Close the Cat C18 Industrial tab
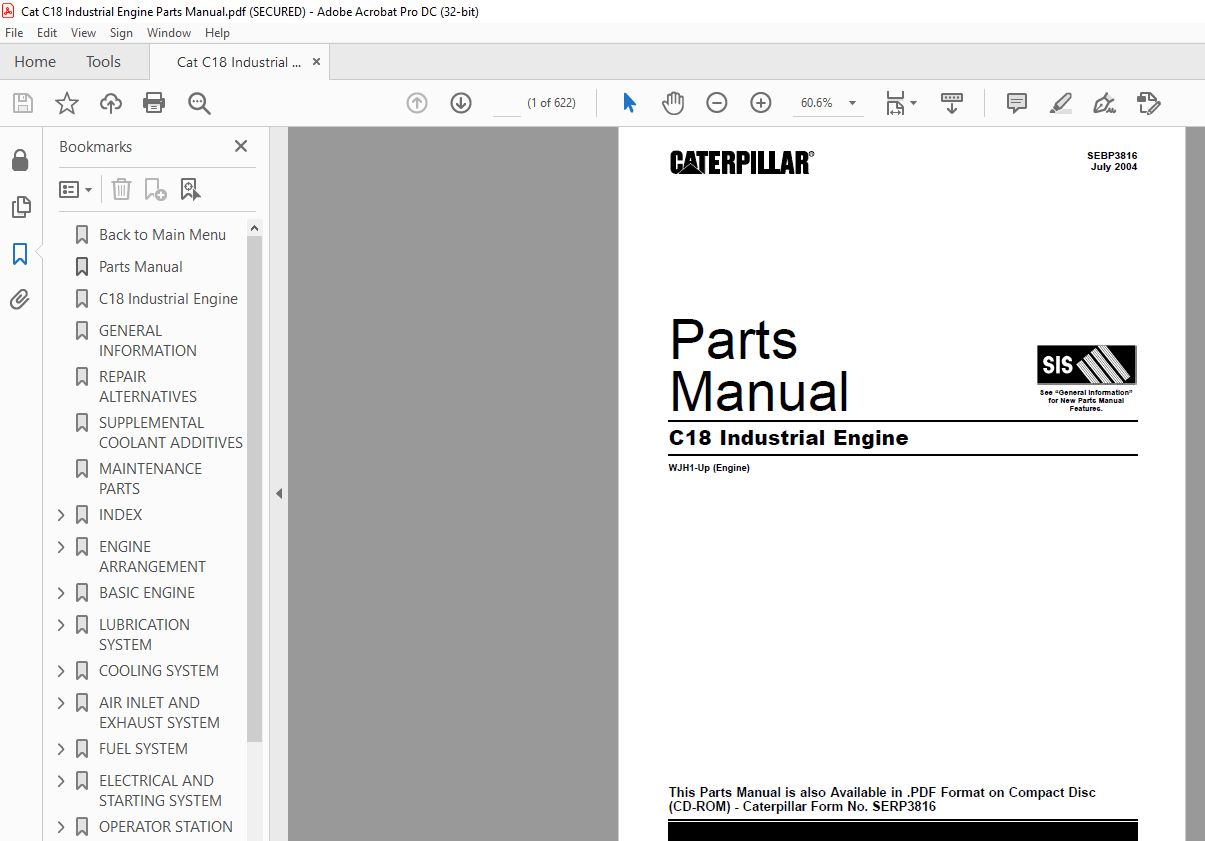1205x841 pixels. click(317, 62)
